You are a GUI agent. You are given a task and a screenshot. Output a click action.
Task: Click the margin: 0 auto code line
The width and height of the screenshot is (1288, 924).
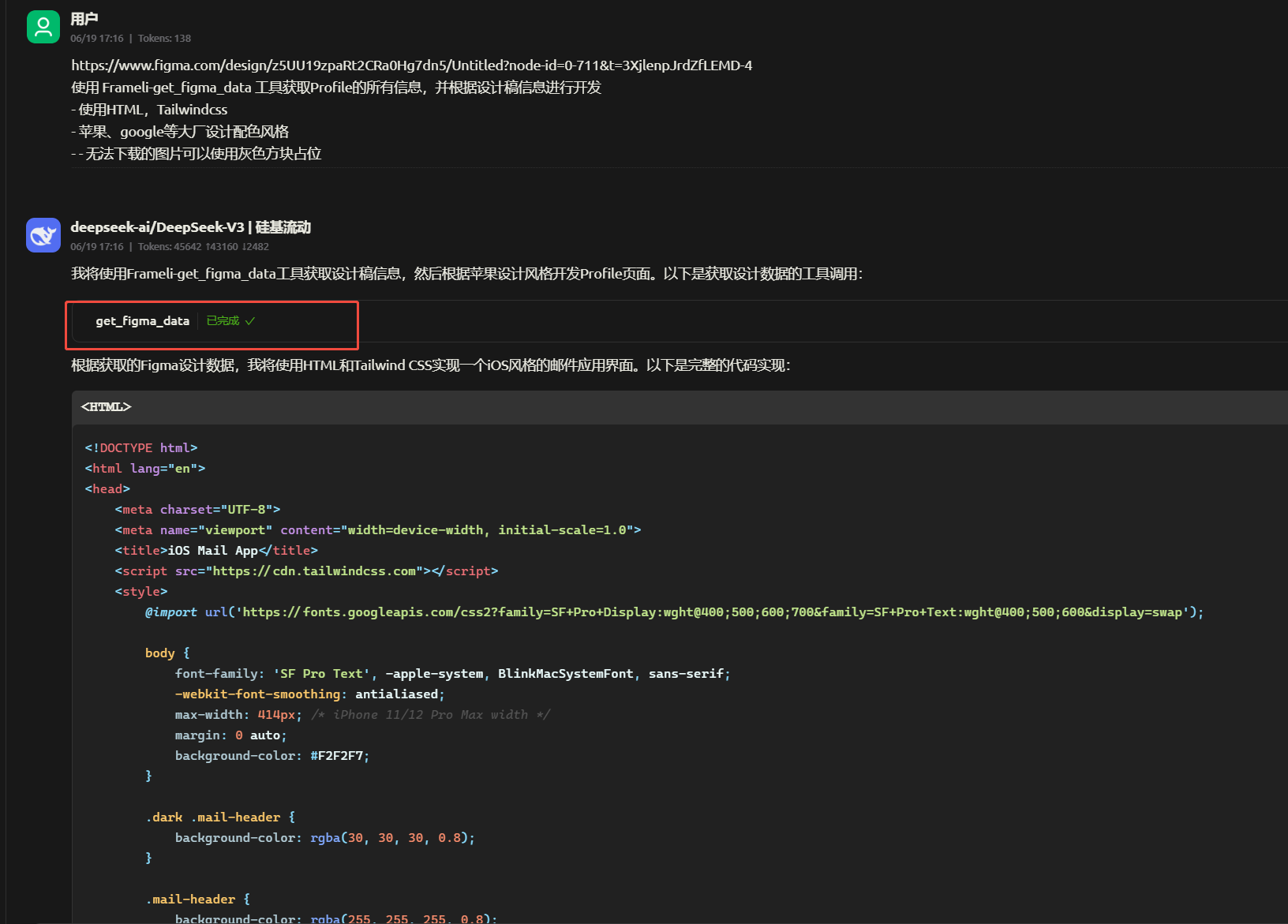click(x=231, y=735)
